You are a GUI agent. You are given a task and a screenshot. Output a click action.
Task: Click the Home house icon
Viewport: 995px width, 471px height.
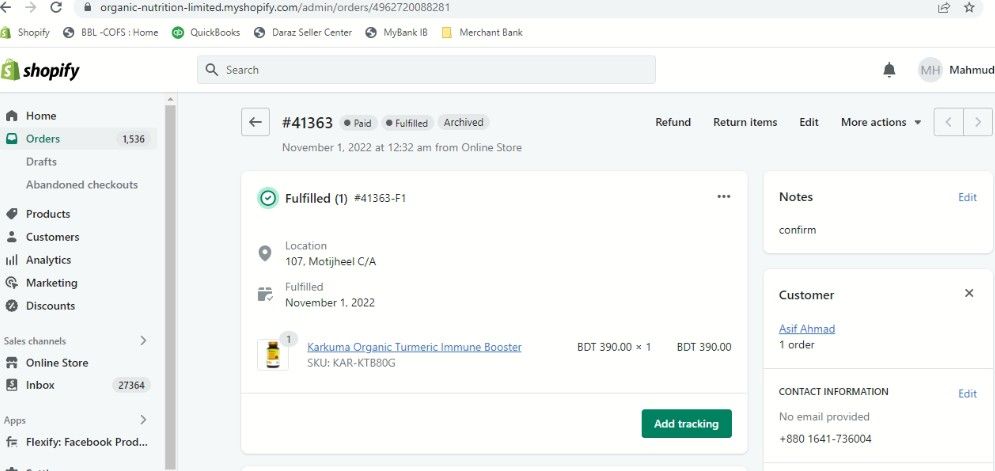coord(11,116)
